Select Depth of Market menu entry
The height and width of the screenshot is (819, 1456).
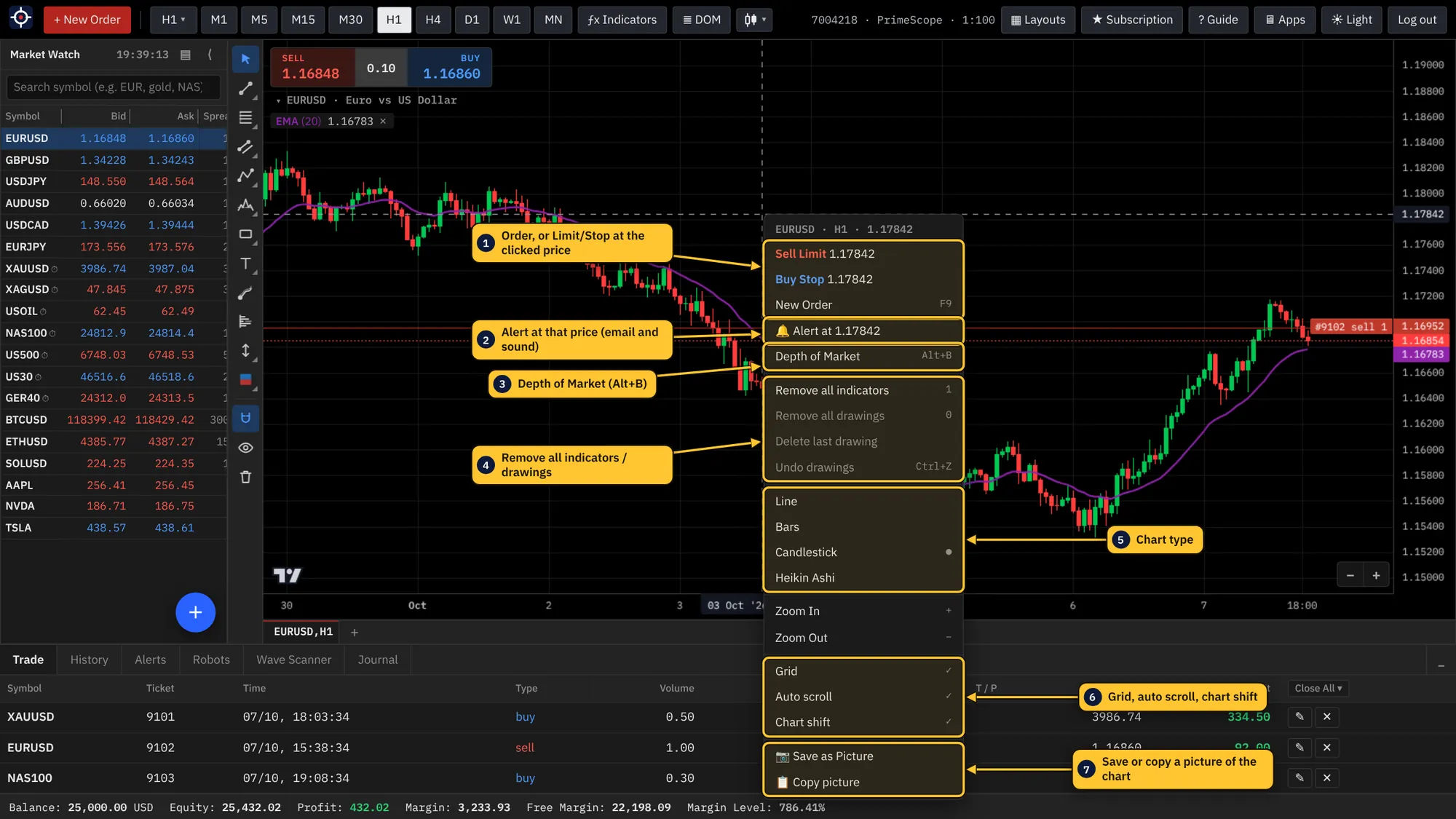pos(863,356)
